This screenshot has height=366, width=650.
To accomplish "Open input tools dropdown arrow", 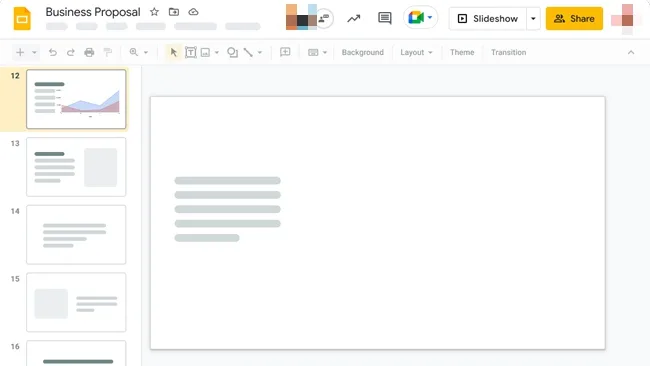I will tap(325, 53).
